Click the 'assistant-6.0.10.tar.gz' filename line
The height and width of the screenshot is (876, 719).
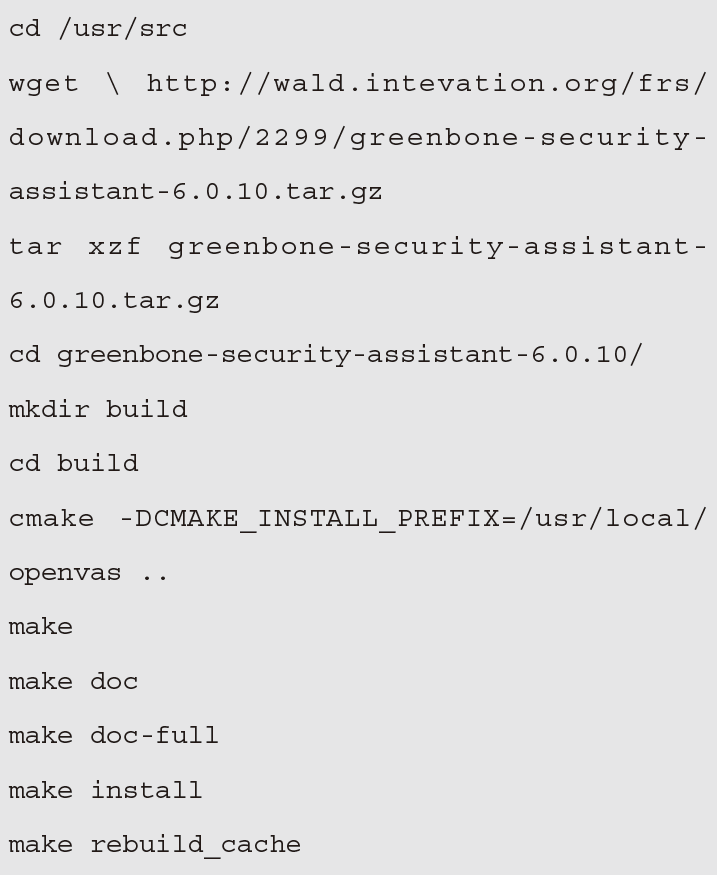(196, 192)
